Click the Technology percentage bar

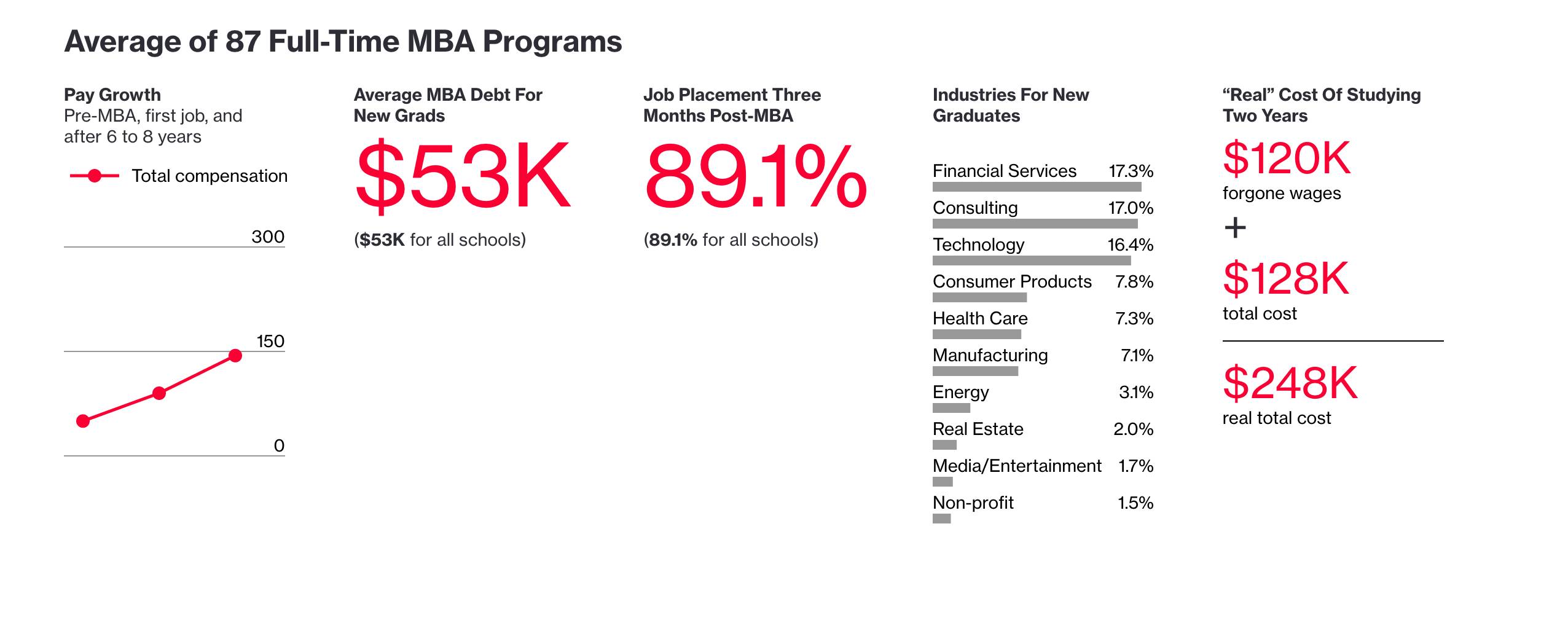(x=1032, y=261)
